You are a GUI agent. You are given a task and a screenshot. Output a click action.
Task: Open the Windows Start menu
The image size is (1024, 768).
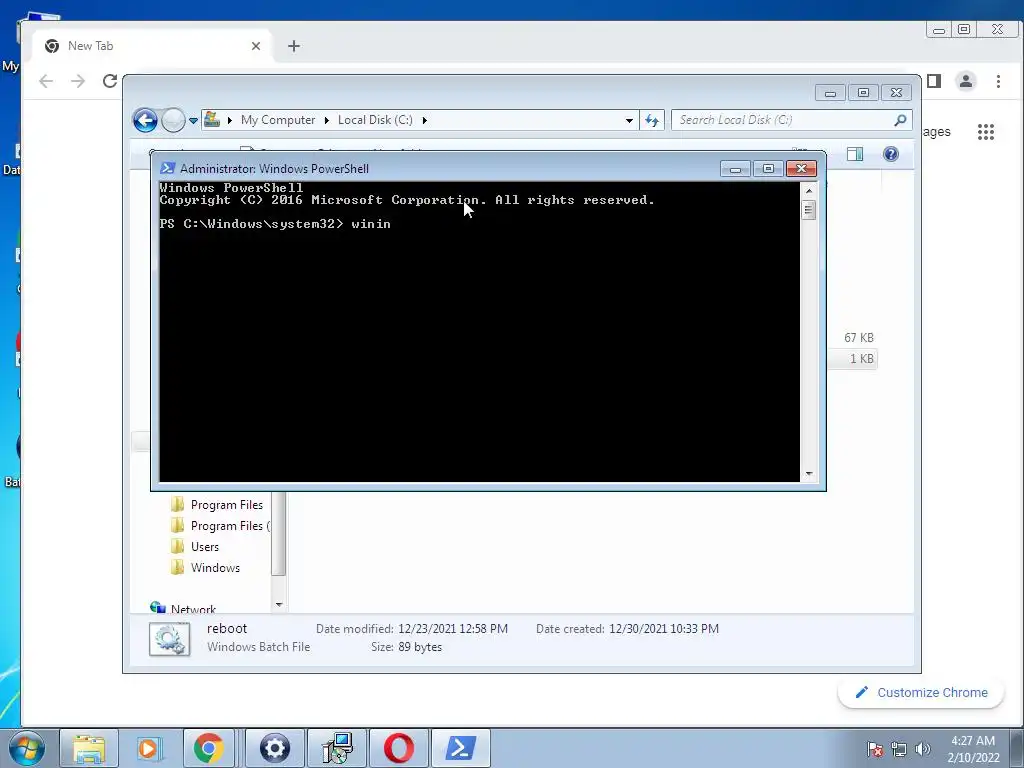coord(27,748)
